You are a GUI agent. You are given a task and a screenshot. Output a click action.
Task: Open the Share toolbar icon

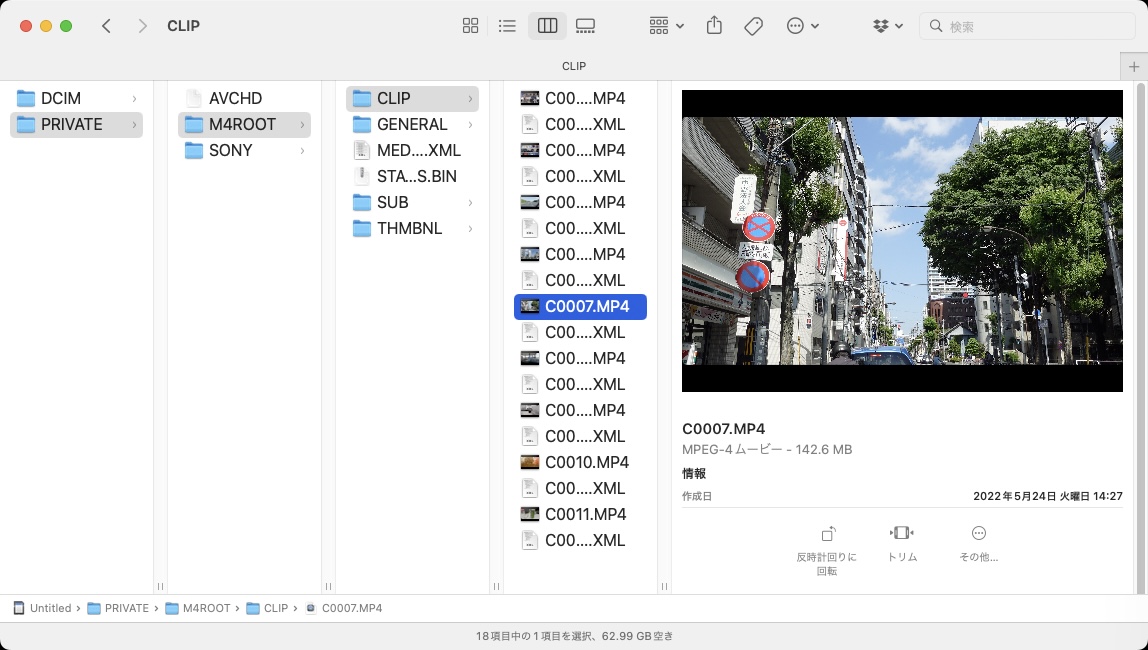coord(714,26)
